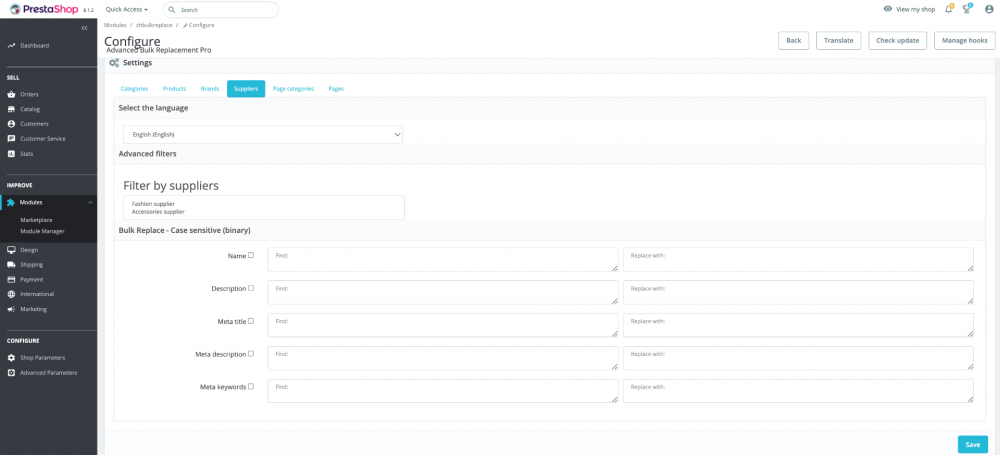Click the PrestaShop logo
This screenshot has width=1000, height=455.
pos(45,10)
